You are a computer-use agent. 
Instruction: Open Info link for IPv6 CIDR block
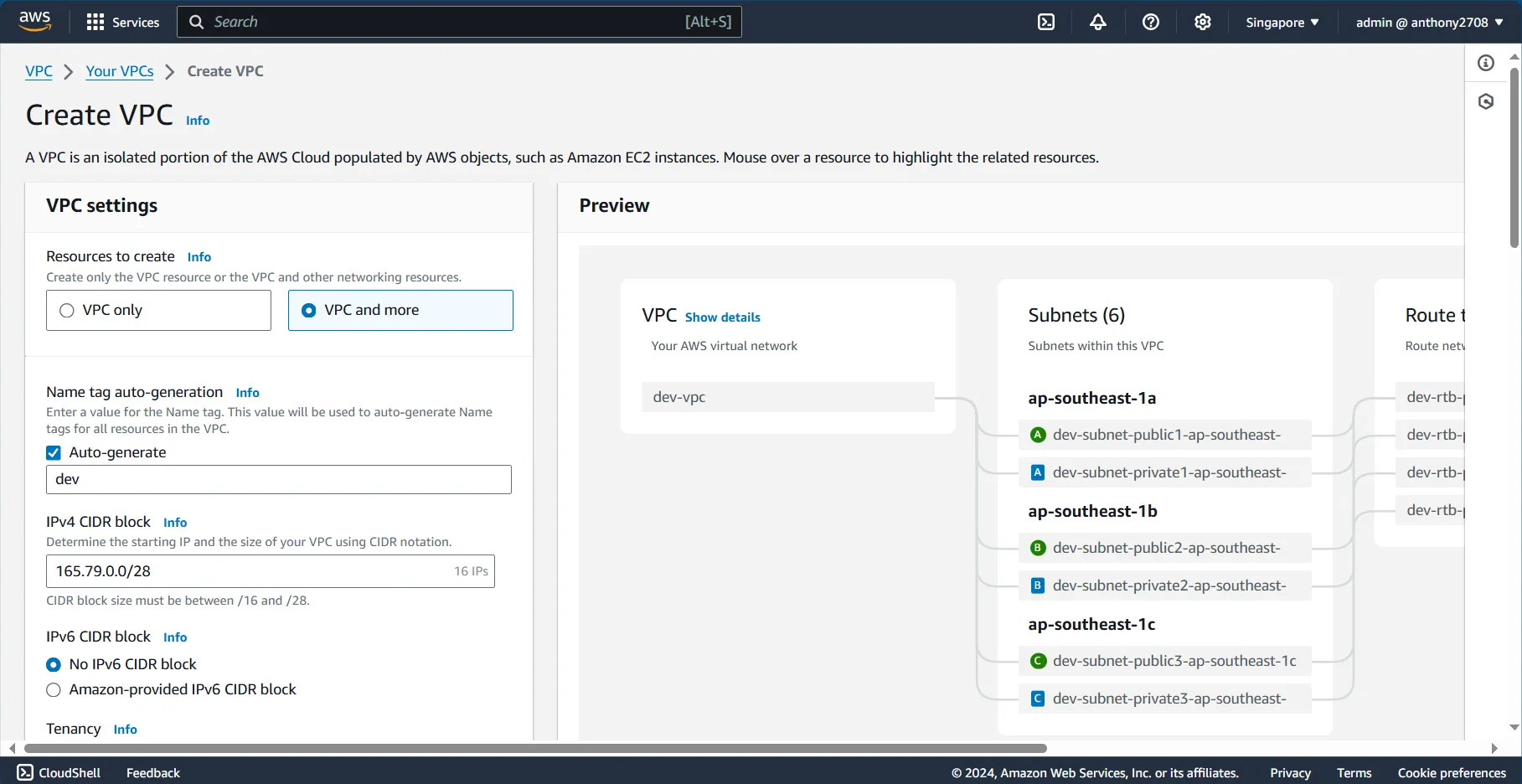point(175,637)
